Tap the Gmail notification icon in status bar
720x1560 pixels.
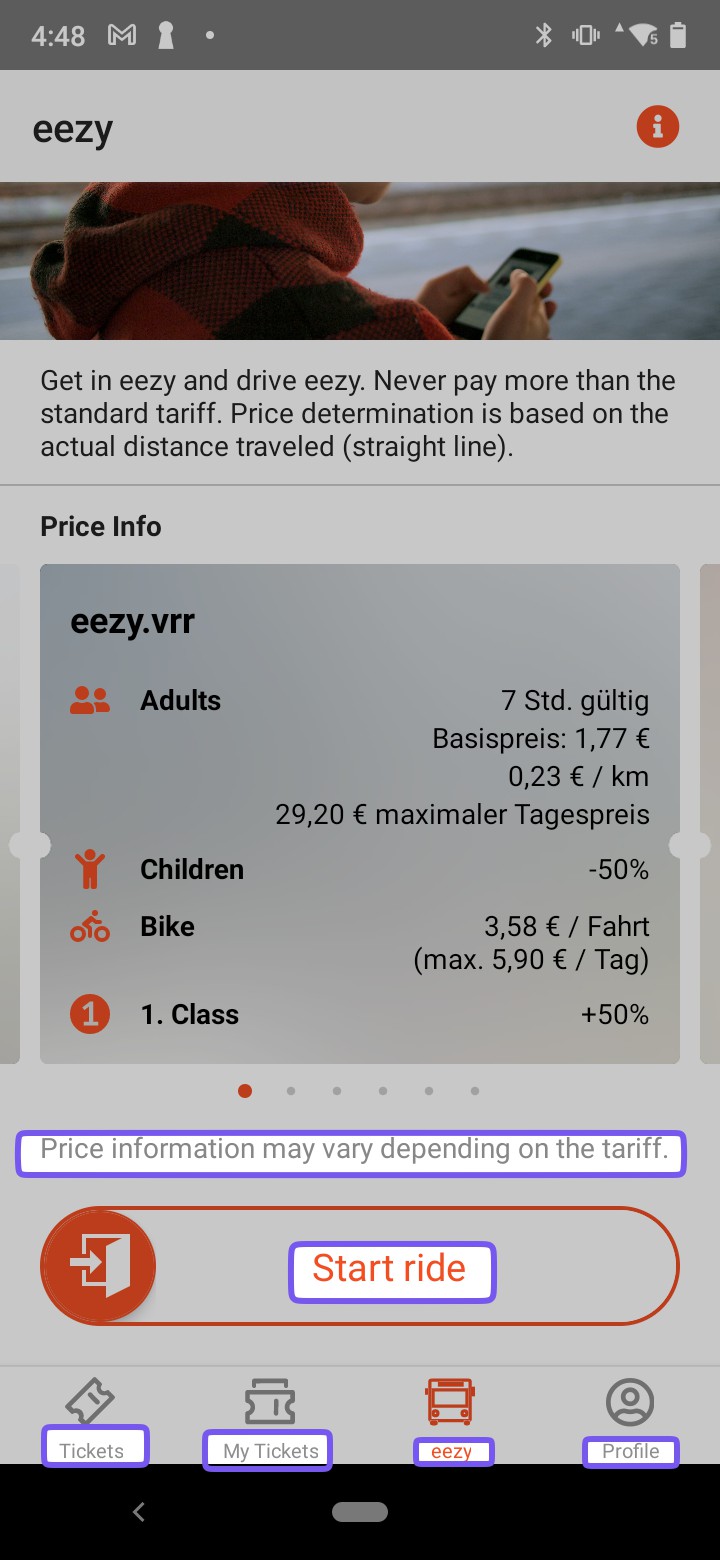(122, 36)
